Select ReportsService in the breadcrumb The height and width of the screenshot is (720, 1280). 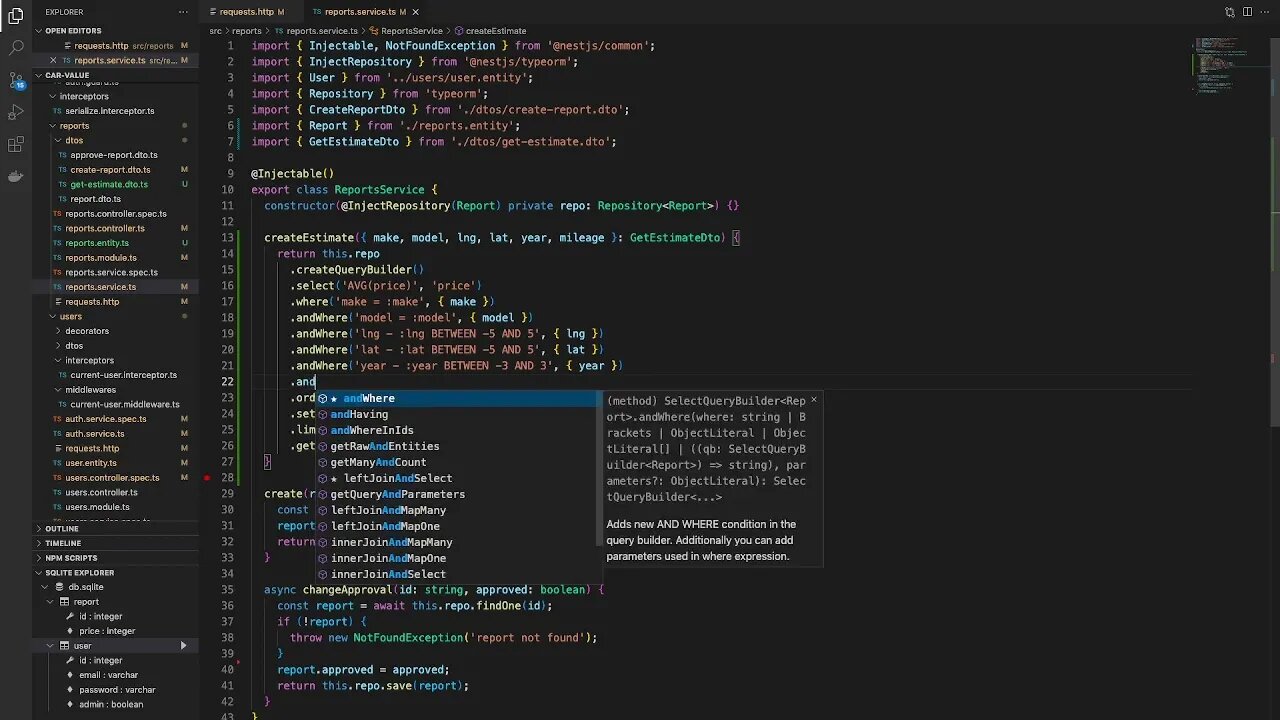[411, 31]
